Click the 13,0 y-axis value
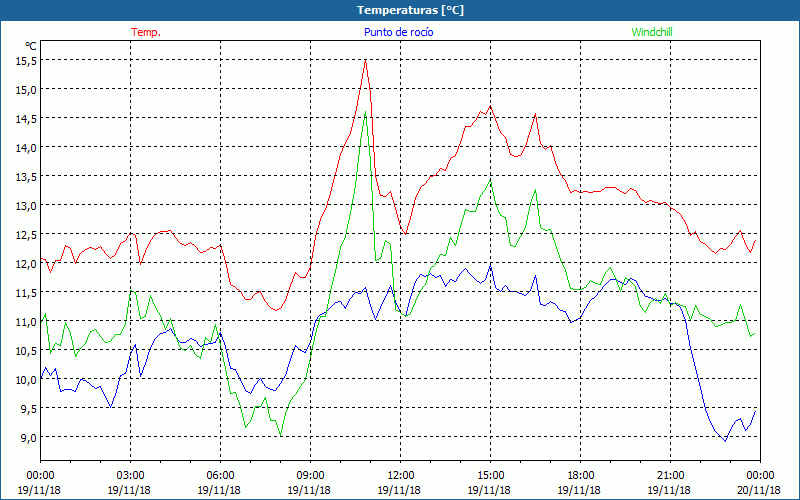The width and height of the screenshot is (800, 500). pos(27,206)
